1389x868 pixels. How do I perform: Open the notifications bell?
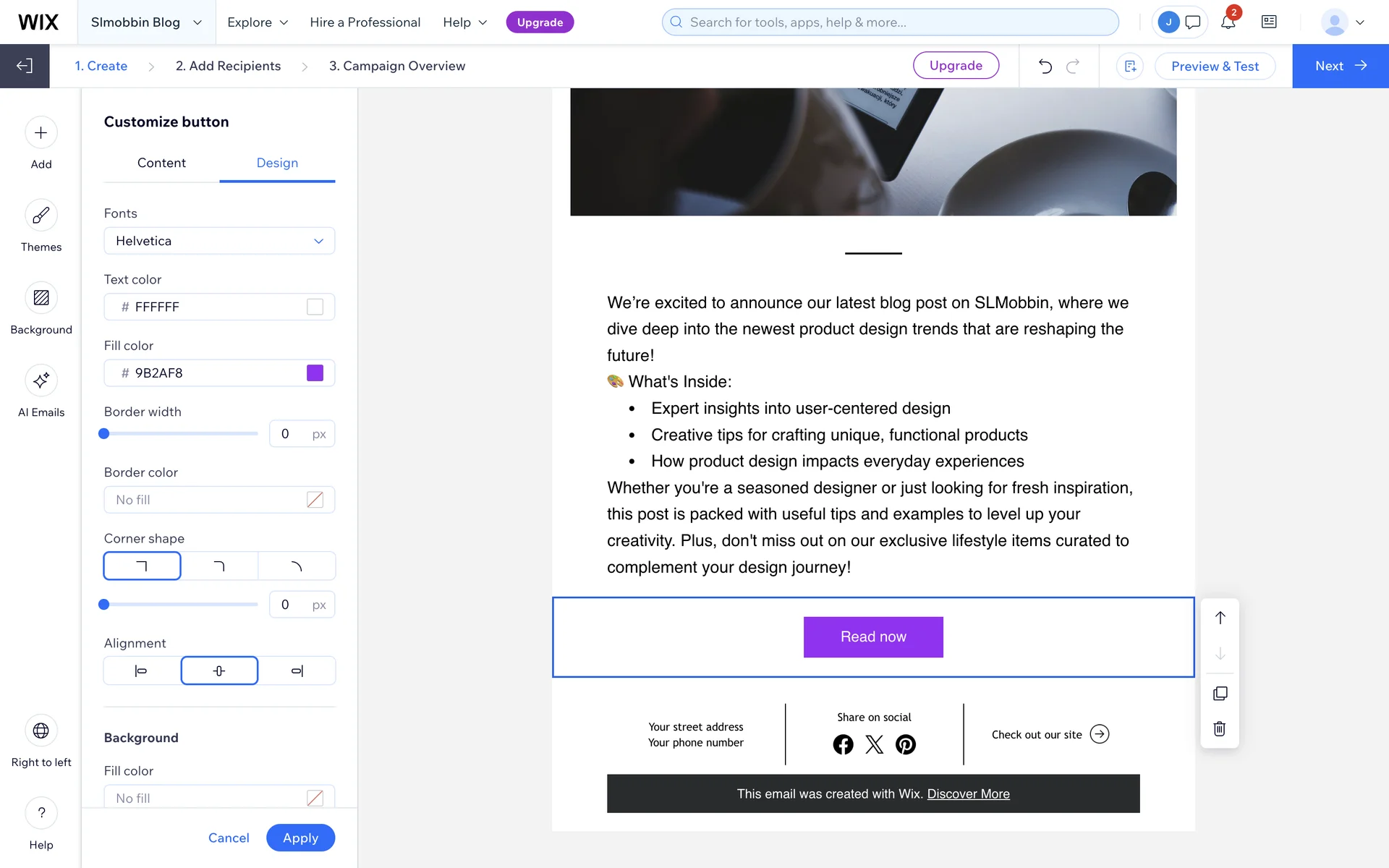(x=1228, y=22)
